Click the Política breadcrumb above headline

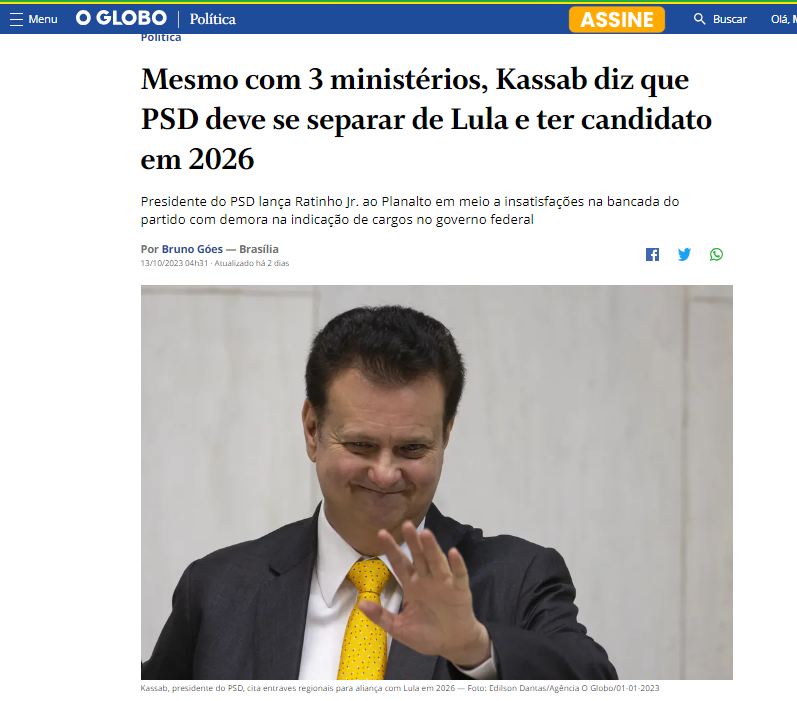[161, 38]
